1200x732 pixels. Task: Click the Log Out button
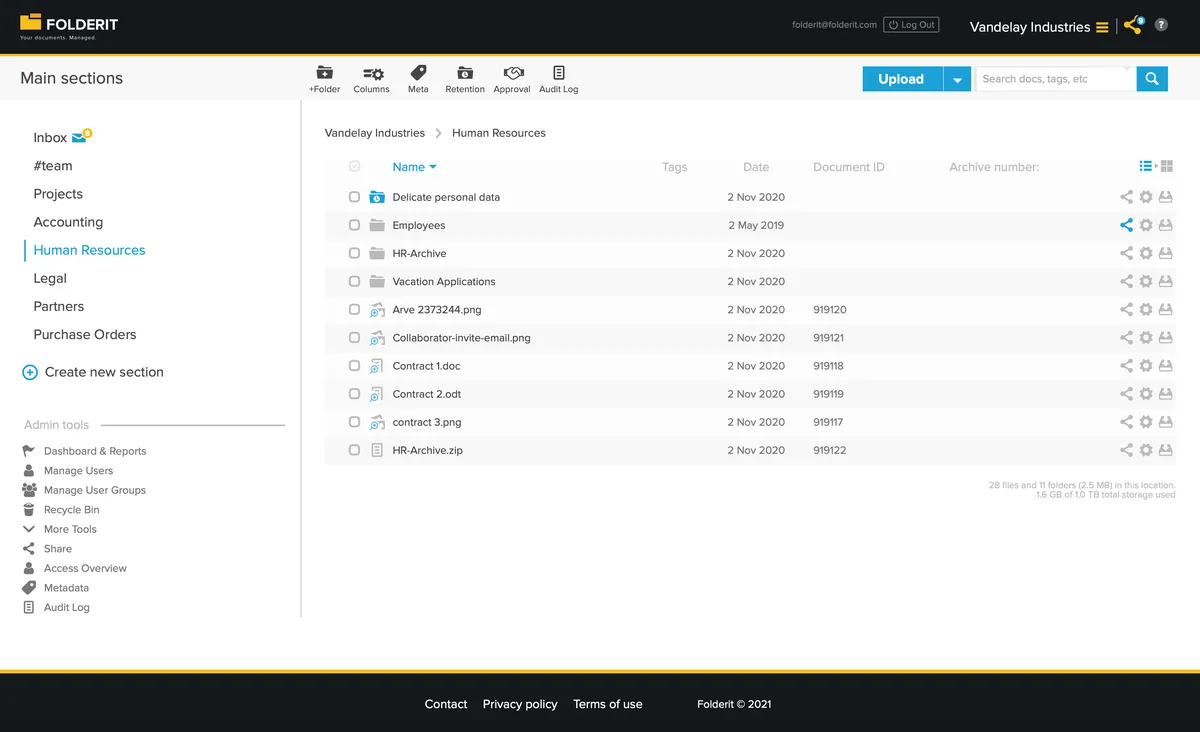click(x=911, y=25)
